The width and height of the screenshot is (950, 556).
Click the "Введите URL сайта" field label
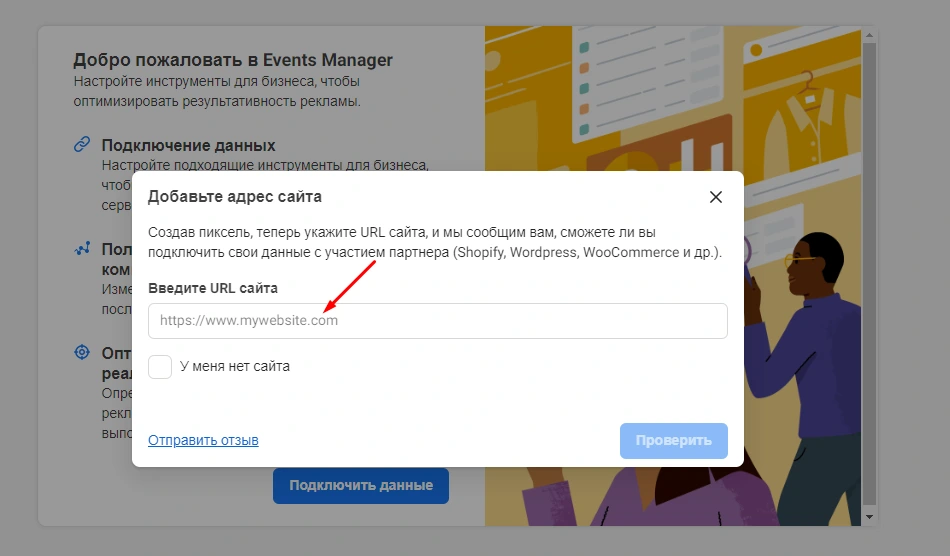pyautogui.click(x=213, y=288)
